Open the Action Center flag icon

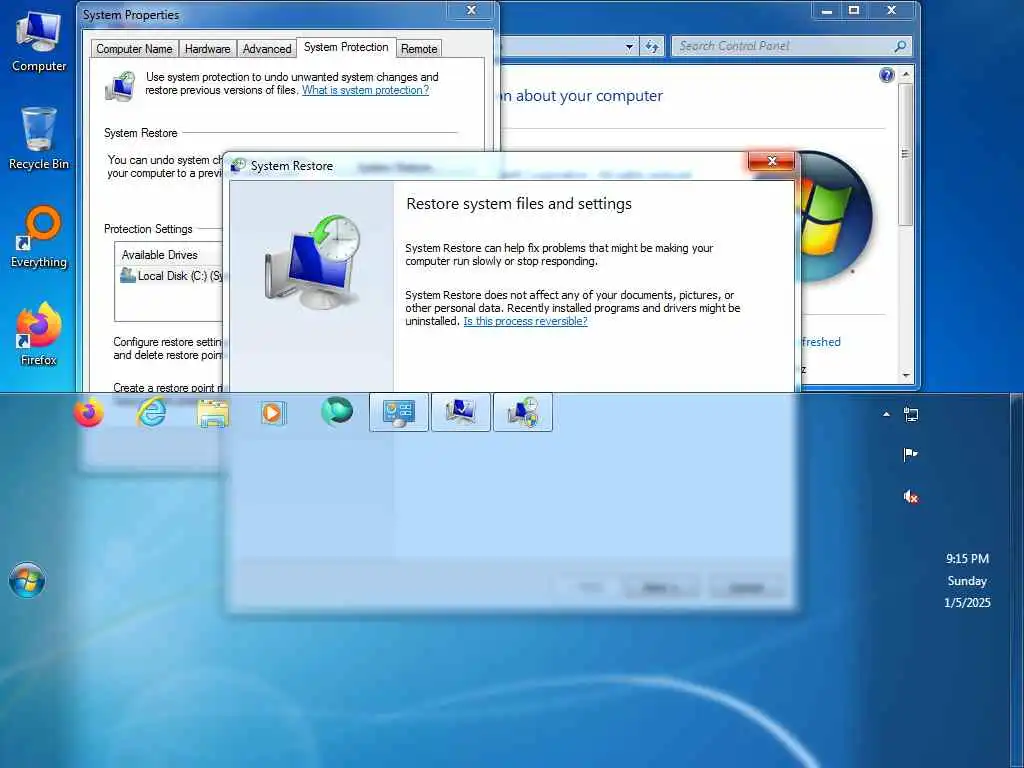[910, 455]
